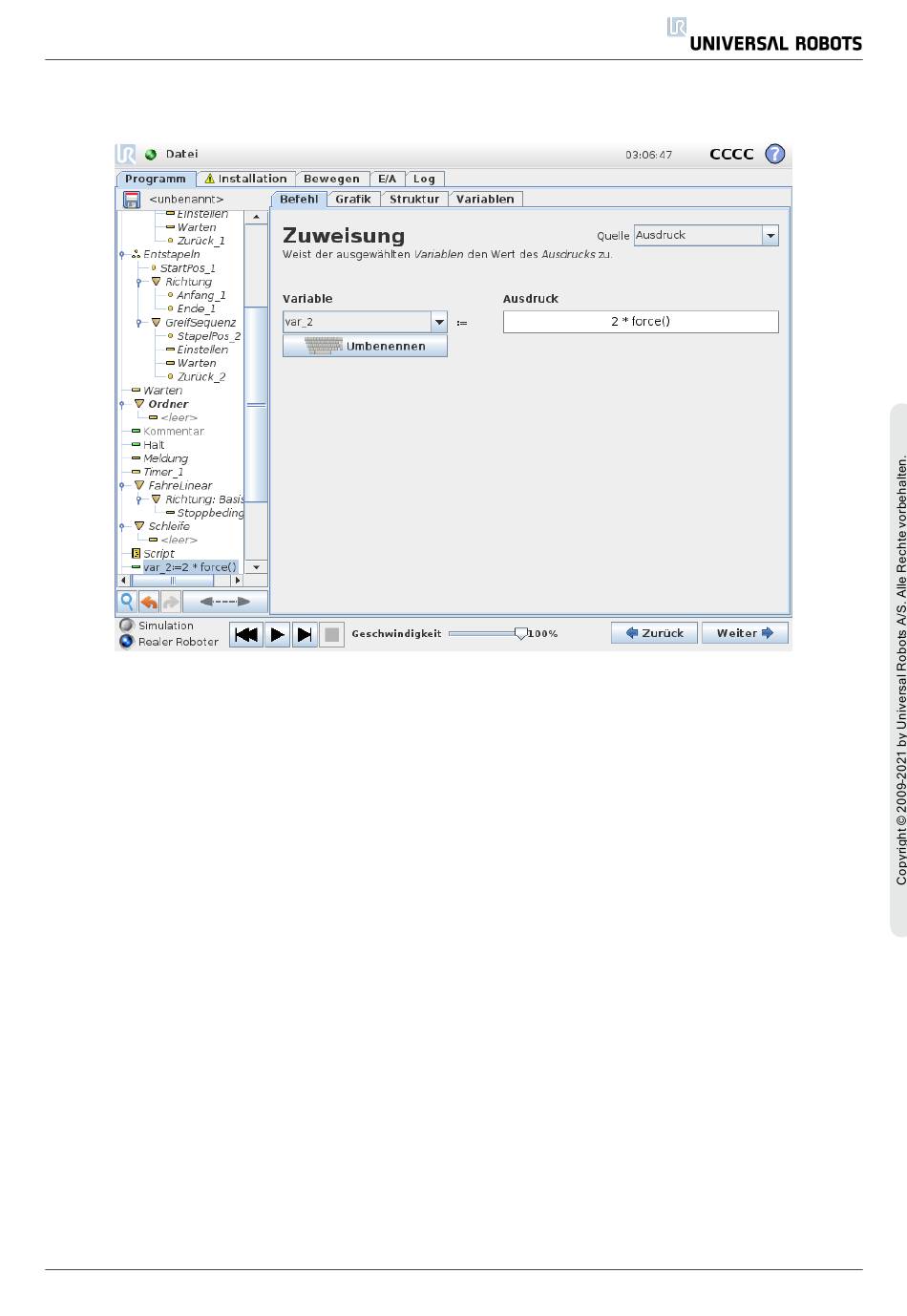The width and height of the screenshot is (907, 1316).
Task: Click the move-node dashed double-arrow button
Action: click(x=224, y=602)
